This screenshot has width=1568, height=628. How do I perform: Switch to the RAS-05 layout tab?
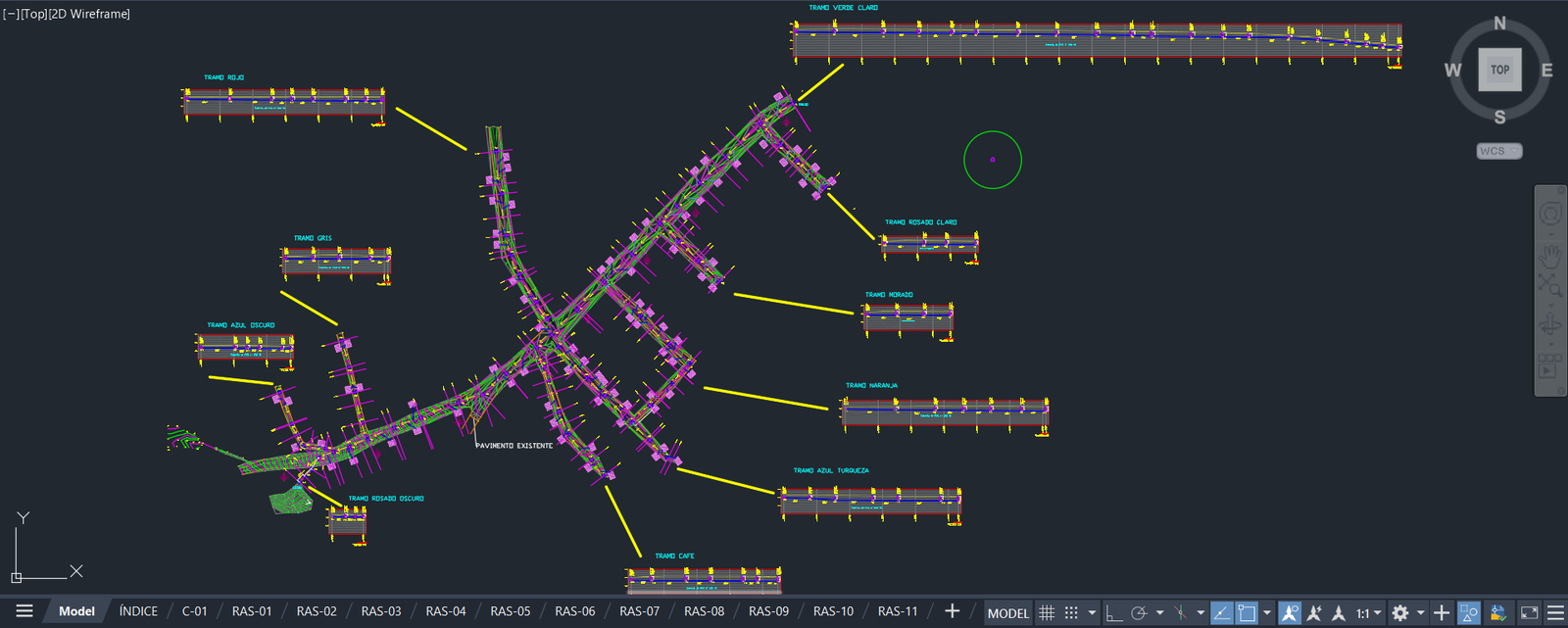(x=510, y=611)
